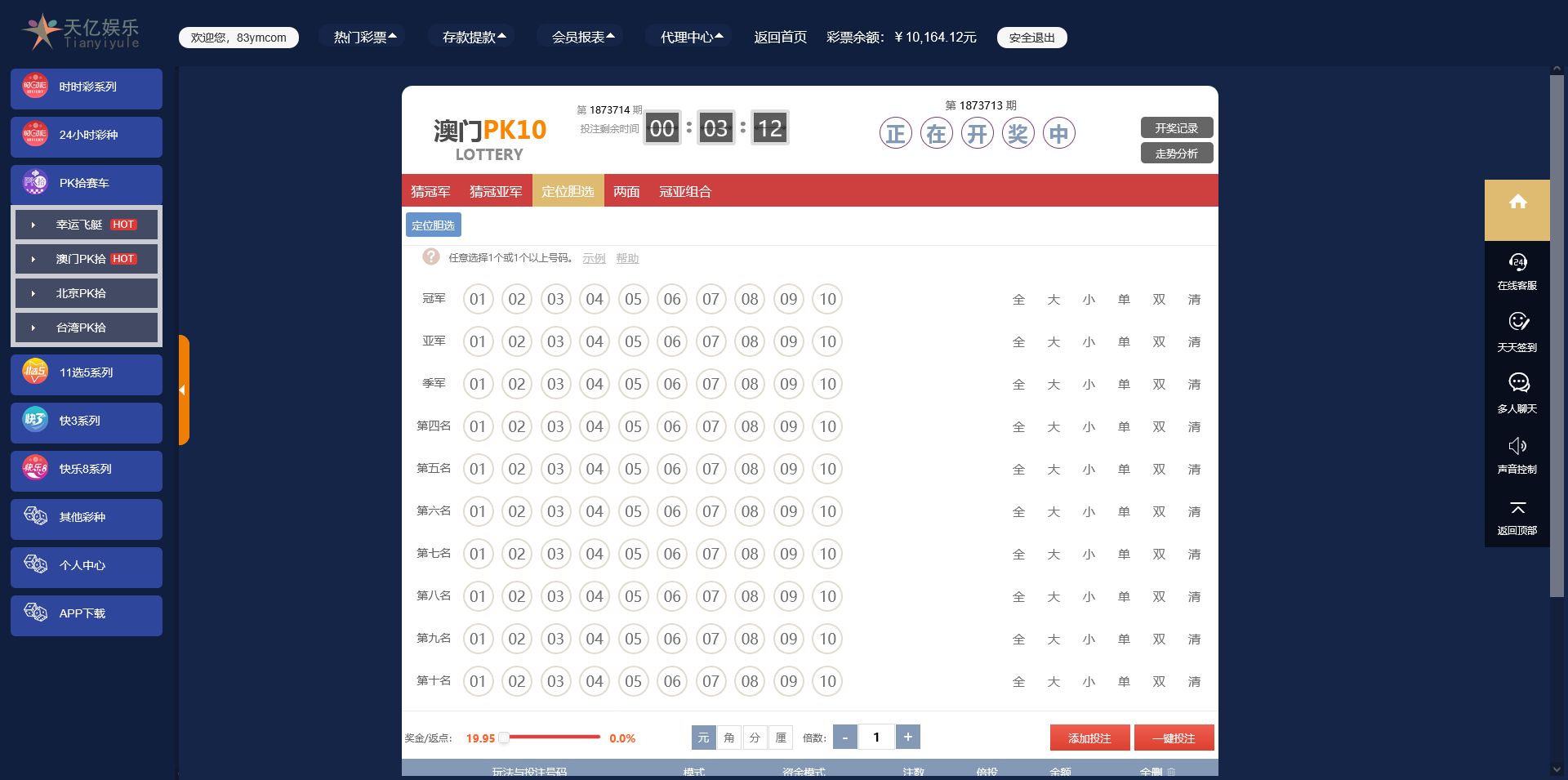Click the 其他彩种 dice icon
The height and width of the screenshot is (780, 1568).
(35, 515)
